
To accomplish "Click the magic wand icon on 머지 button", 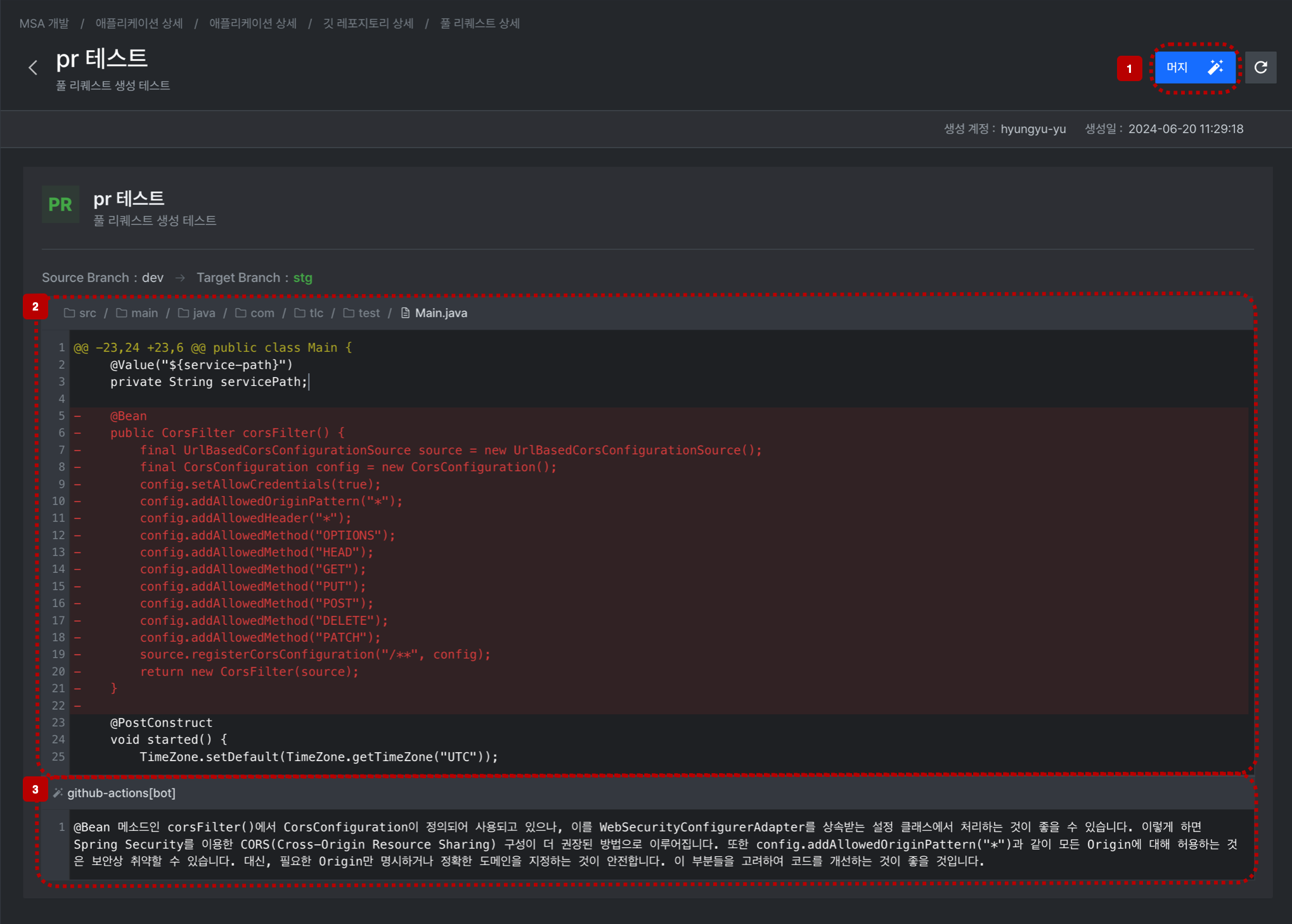I will tap(1215, 67).
